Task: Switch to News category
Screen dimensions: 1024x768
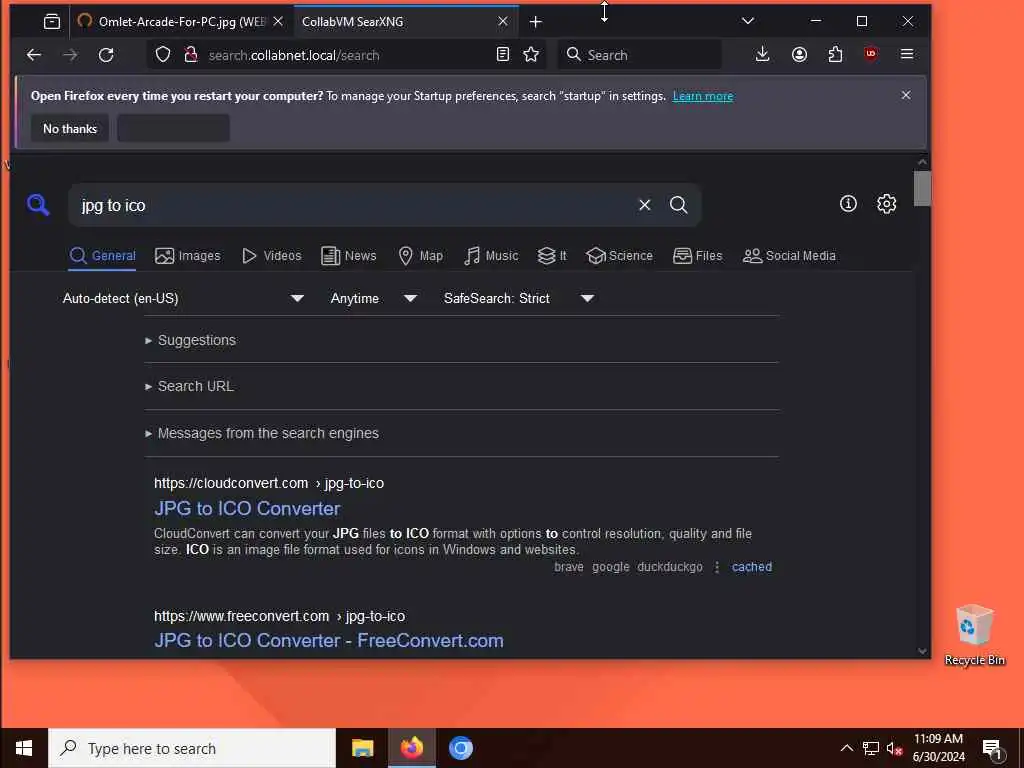Action: point(349,255)
